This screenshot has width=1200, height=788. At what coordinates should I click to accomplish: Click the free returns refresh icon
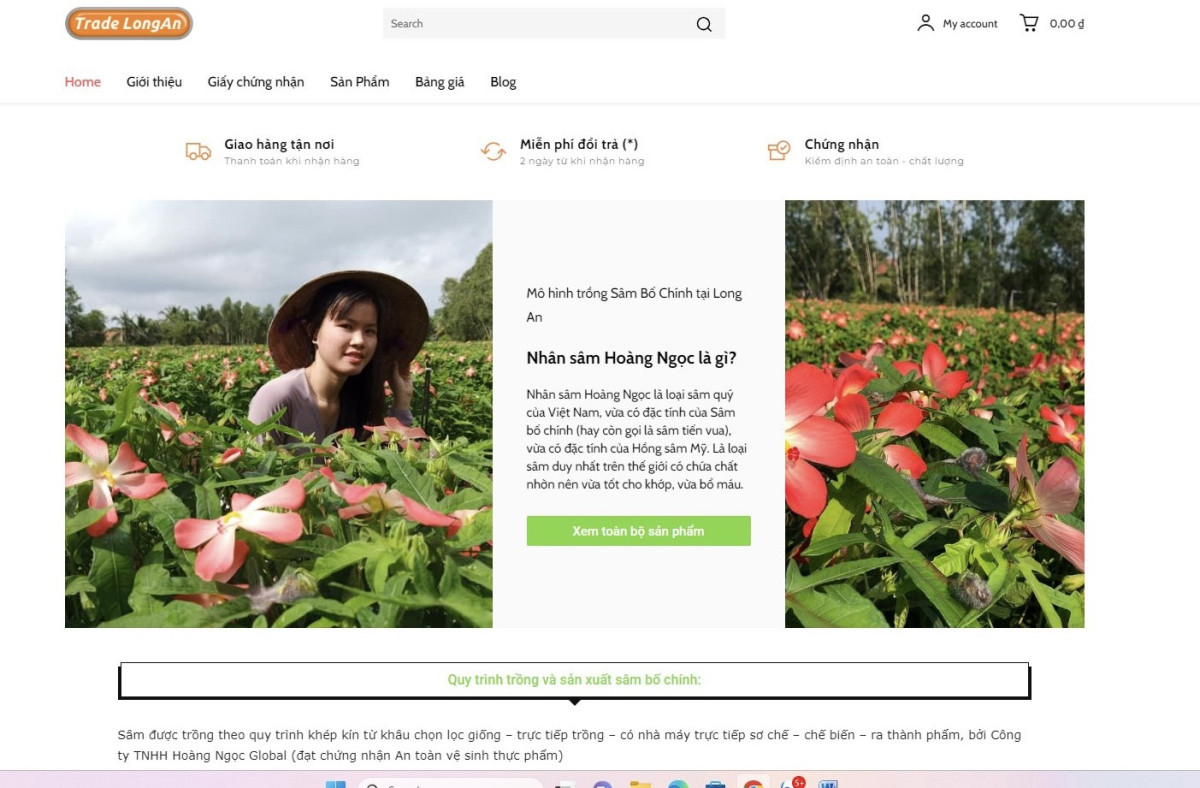(x=493, y=151)
